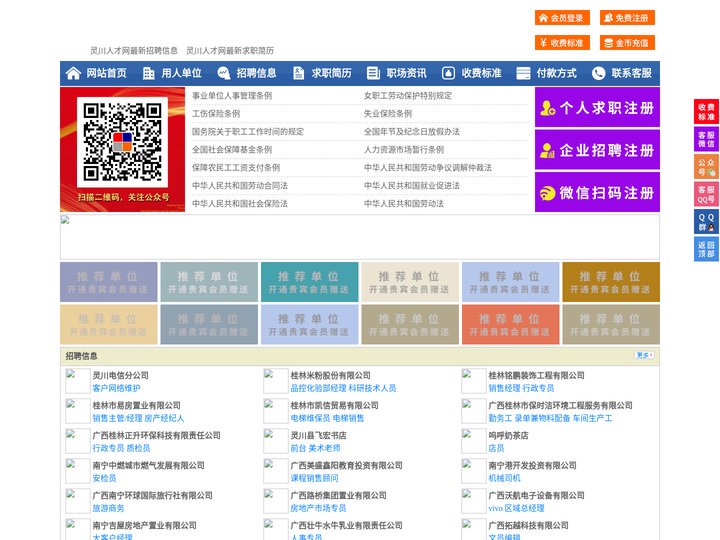Click the document icon beside 求职简历

[298, 73]
